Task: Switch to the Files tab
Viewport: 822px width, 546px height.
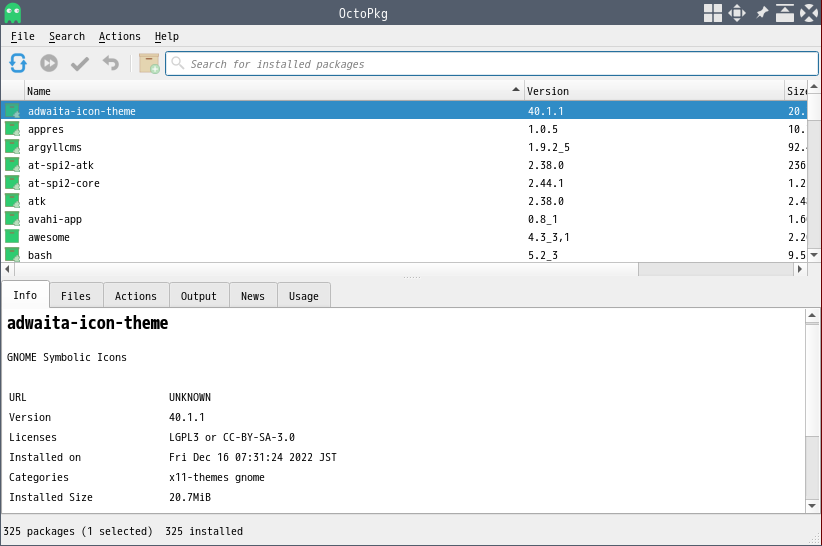Action: (x=75, y=296)
